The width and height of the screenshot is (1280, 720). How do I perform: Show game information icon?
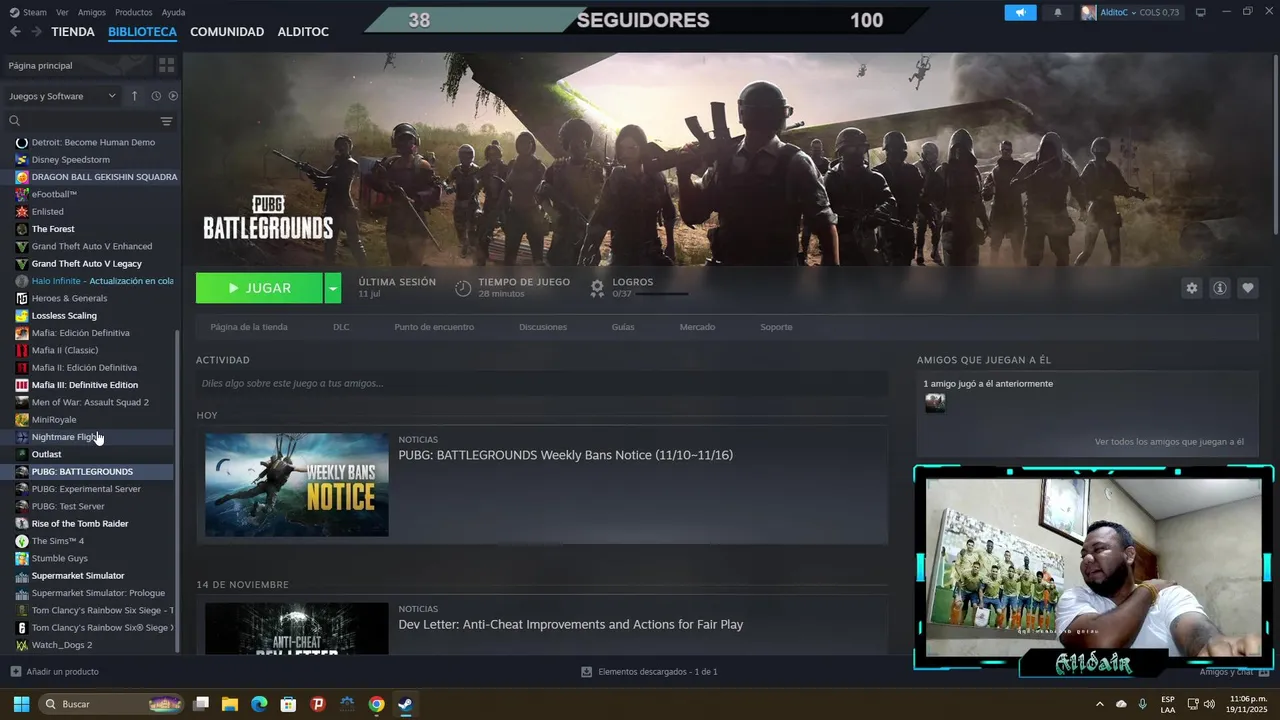pyautogui.click(x=1220, y=288)
